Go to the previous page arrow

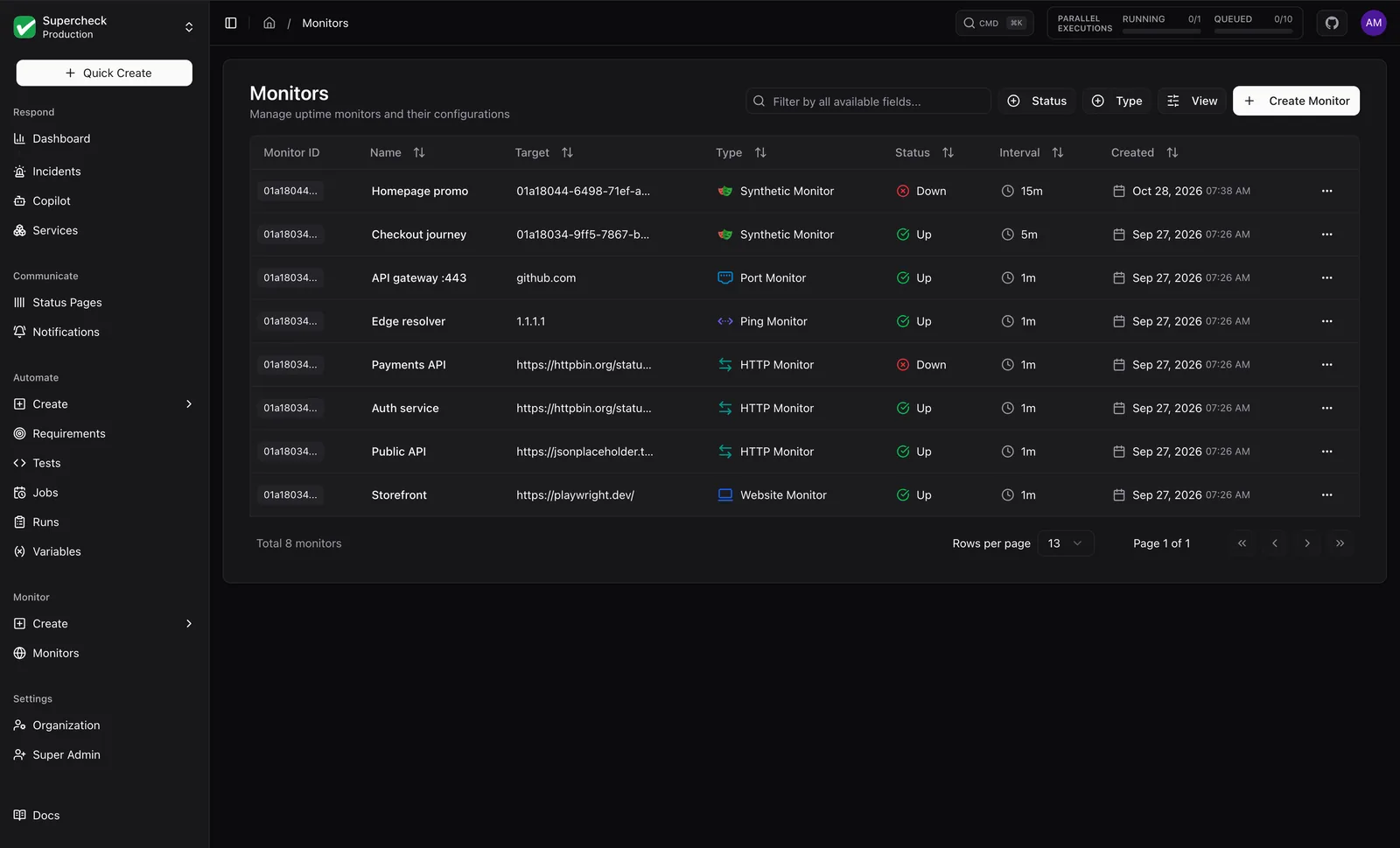click(x=1275, y=543)
